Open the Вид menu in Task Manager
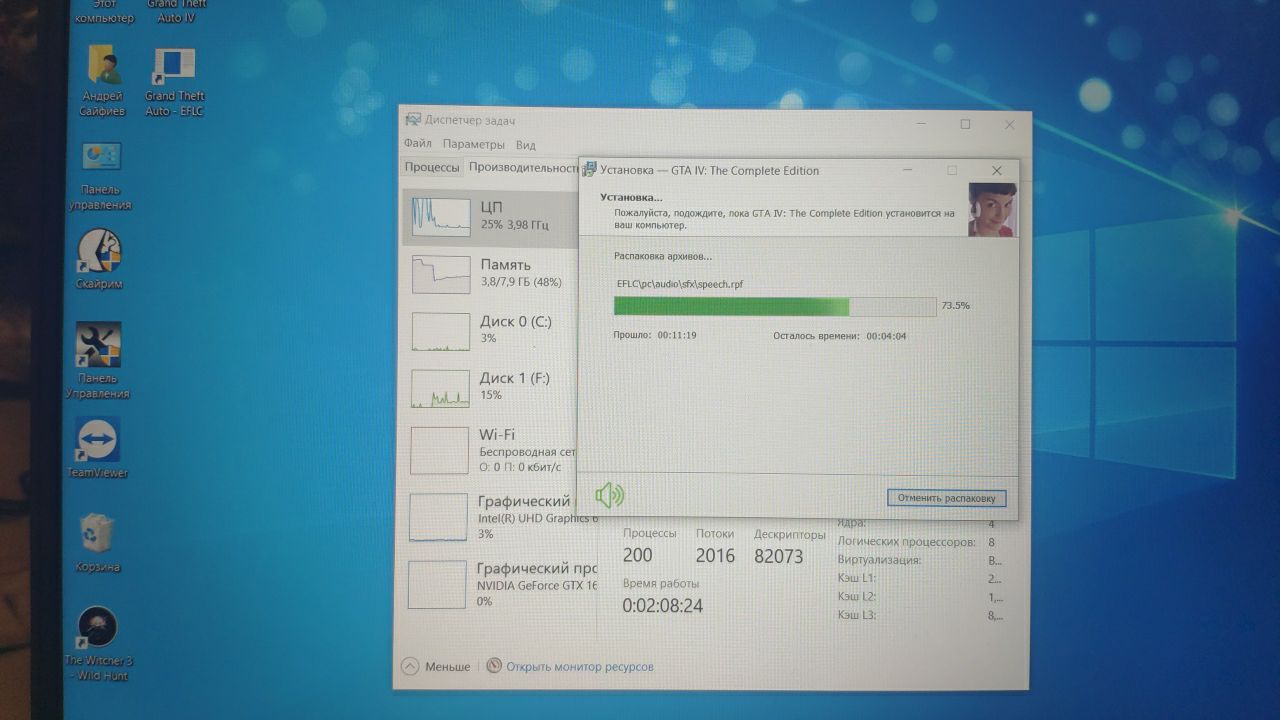The height and width of the screenshot is (720, 1280). tap(526, 144)
